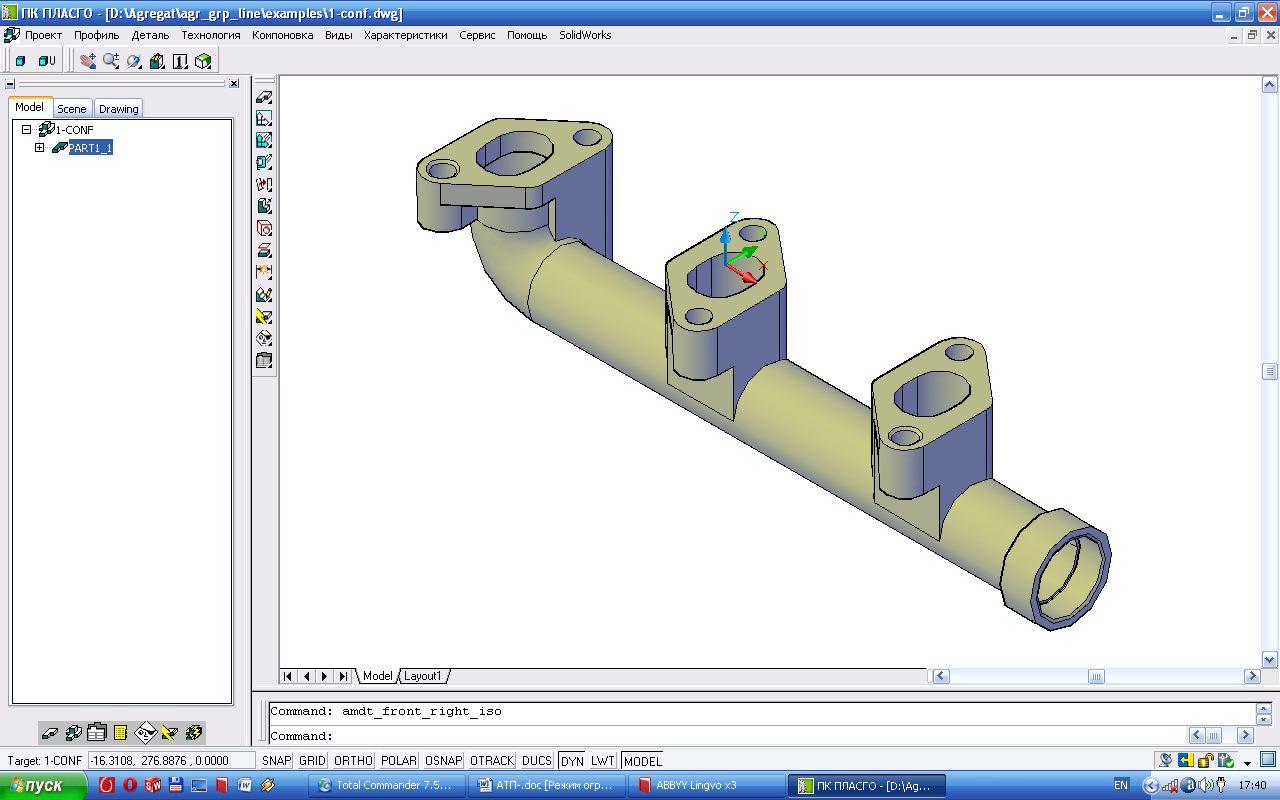Click the bottom table icon in the vertical toolbar

pos(264,361)
